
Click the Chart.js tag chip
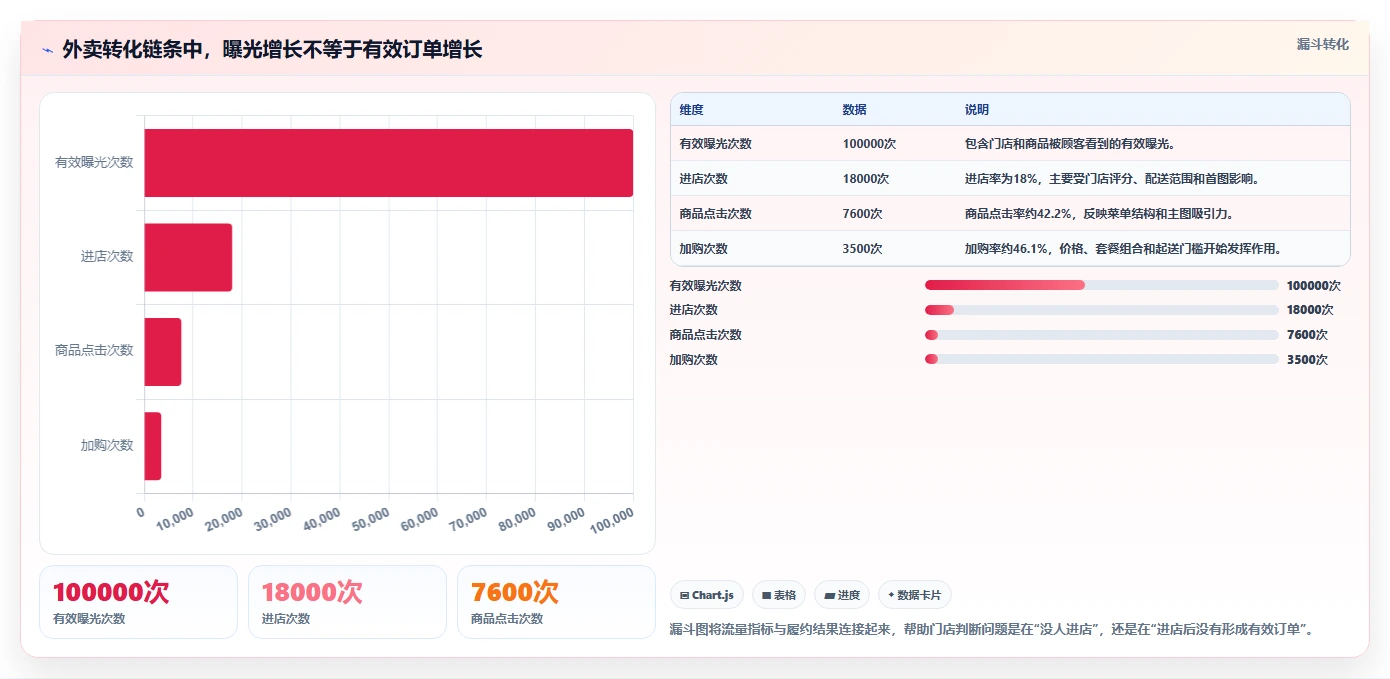pyautogui.click(x=707, y=595)
